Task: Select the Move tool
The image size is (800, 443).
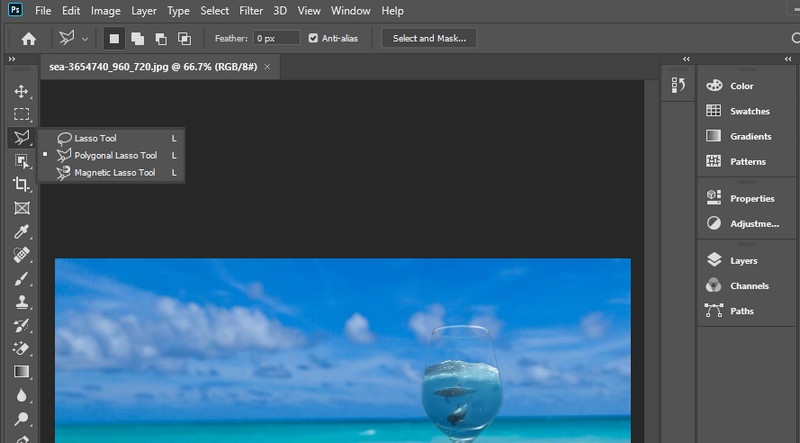Action: pos(21,91)
